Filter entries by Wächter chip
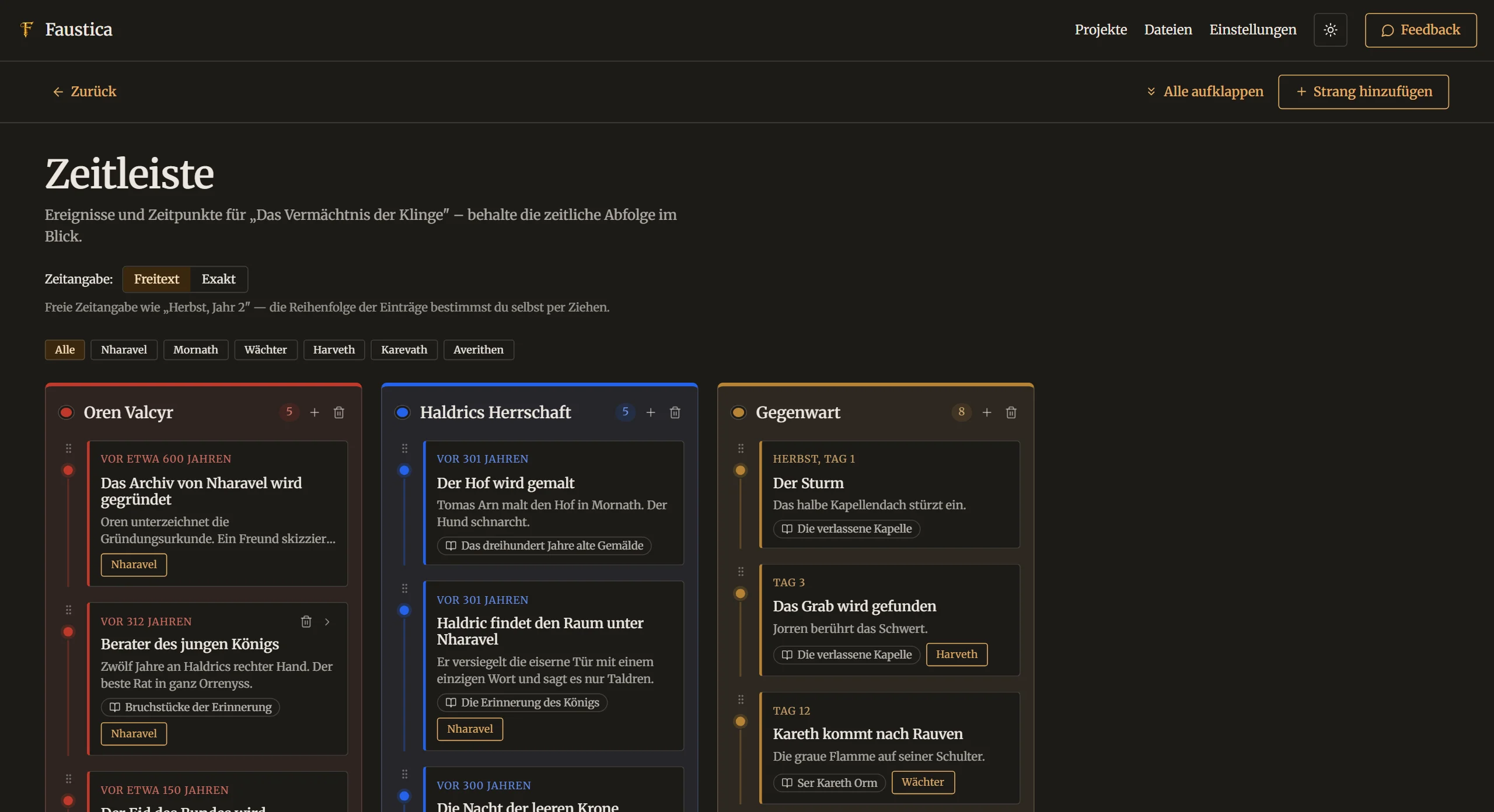This screenshot has height=812, width=1494. pos(266,349)
